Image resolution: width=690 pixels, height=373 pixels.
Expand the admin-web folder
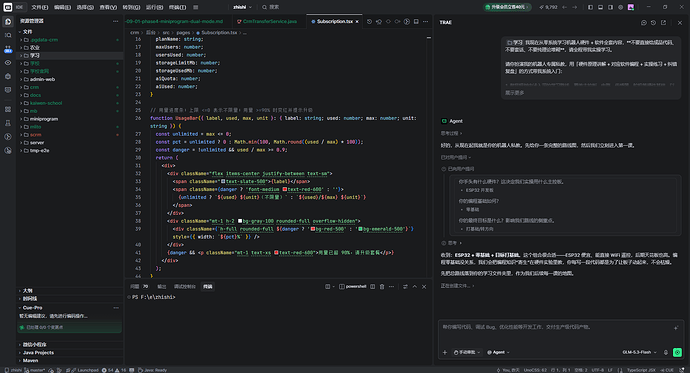[x=70, y=79]
